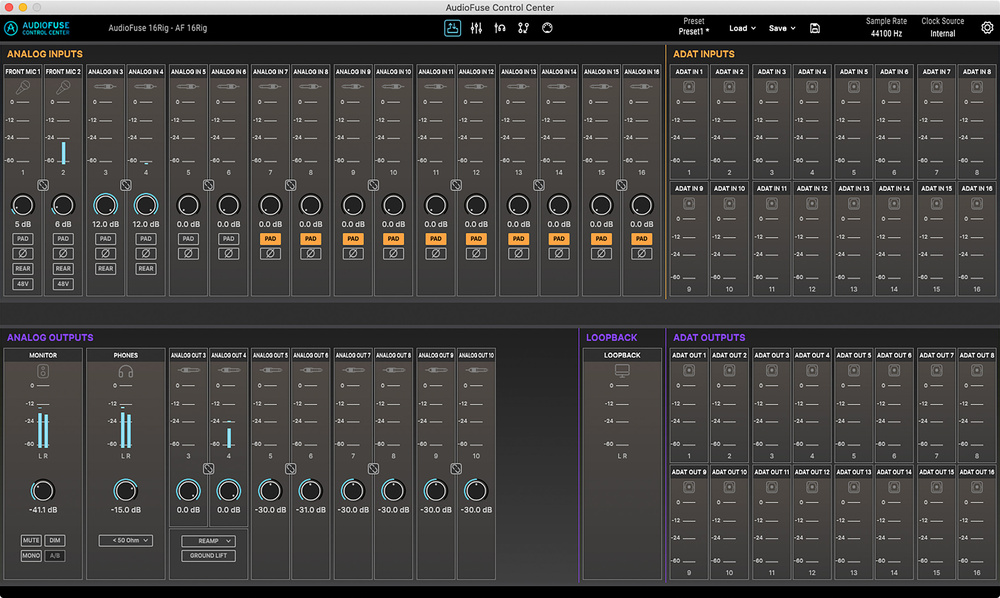Screen dimensions: 1000x598
Task: Click the save preset floppy disk icon
Action: [815, 28]
